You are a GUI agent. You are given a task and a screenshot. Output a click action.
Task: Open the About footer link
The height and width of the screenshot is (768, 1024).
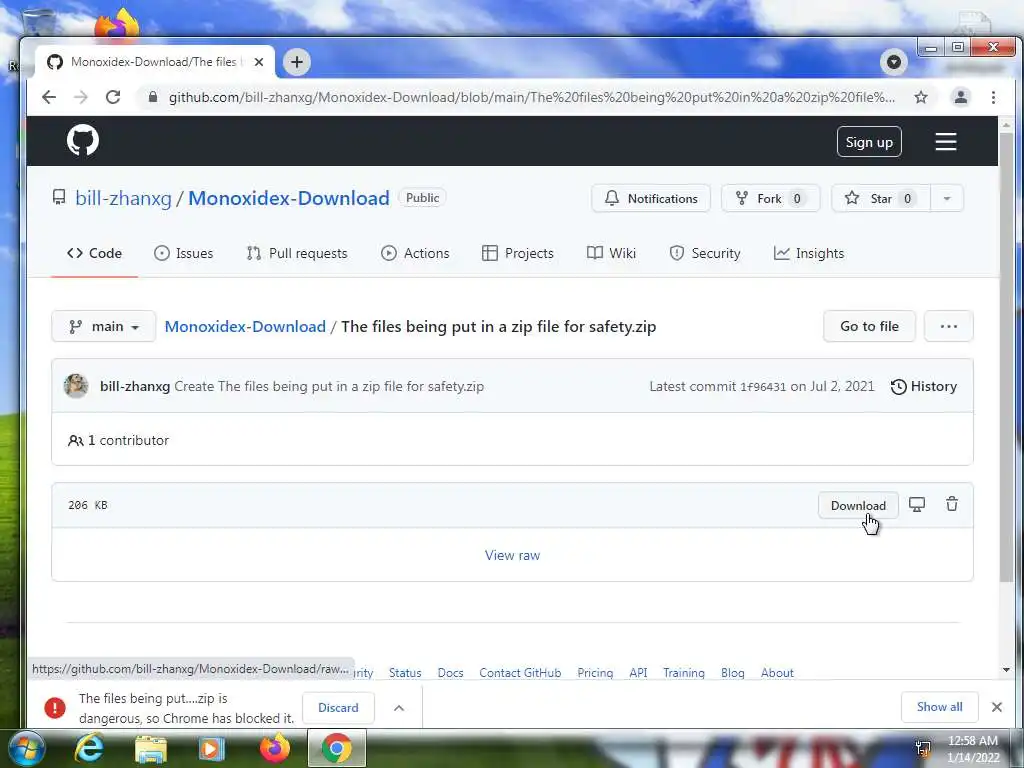pos(777,673)
